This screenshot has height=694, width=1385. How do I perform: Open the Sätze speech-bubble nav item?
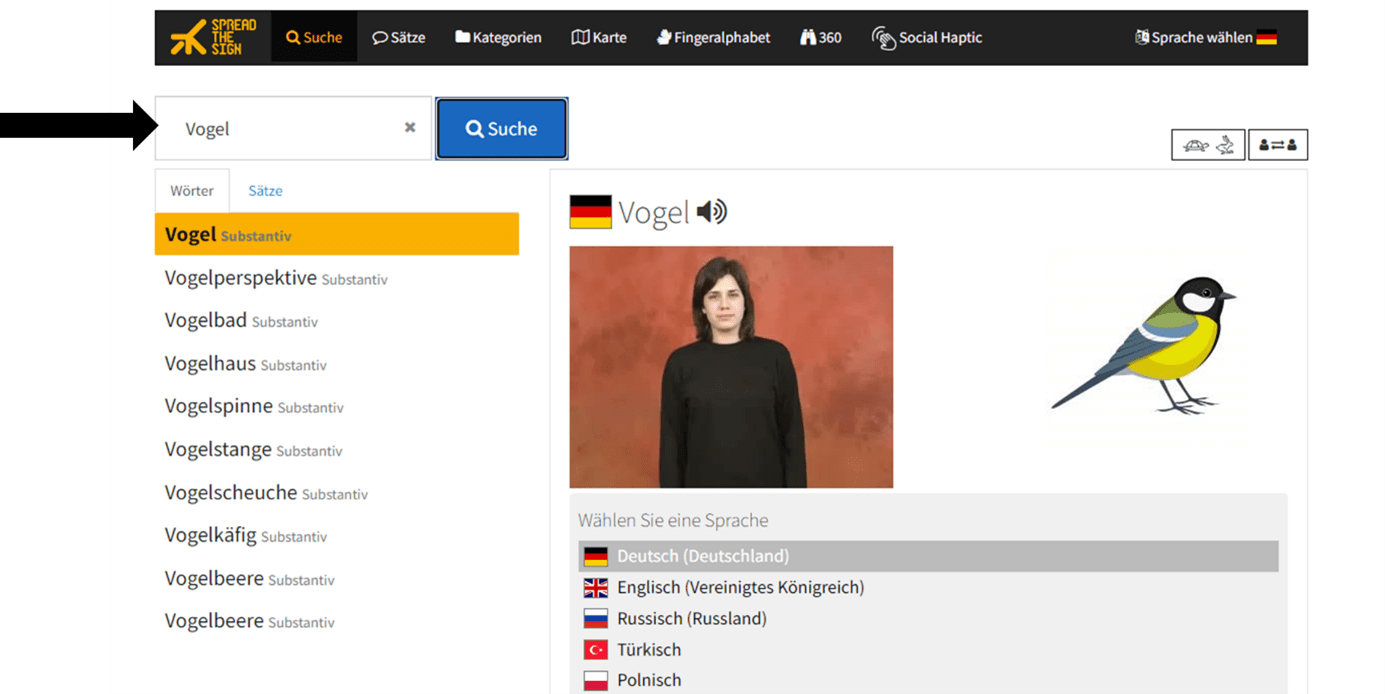point(398,38)
